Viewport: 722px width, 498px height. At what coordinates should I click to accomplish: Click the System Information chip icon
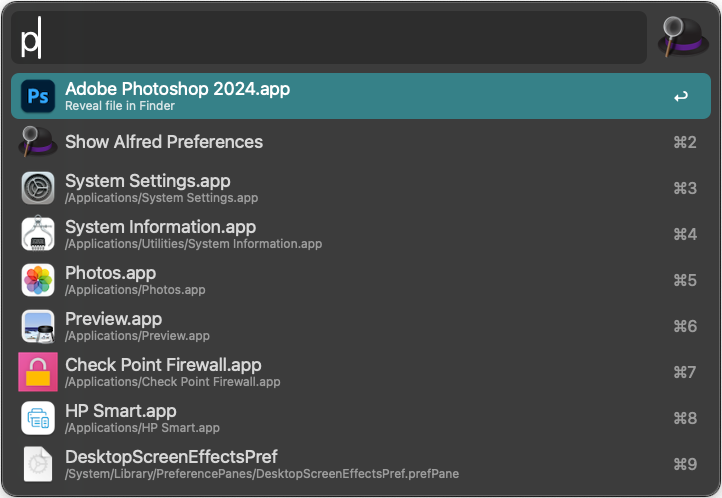pos(38,233)
